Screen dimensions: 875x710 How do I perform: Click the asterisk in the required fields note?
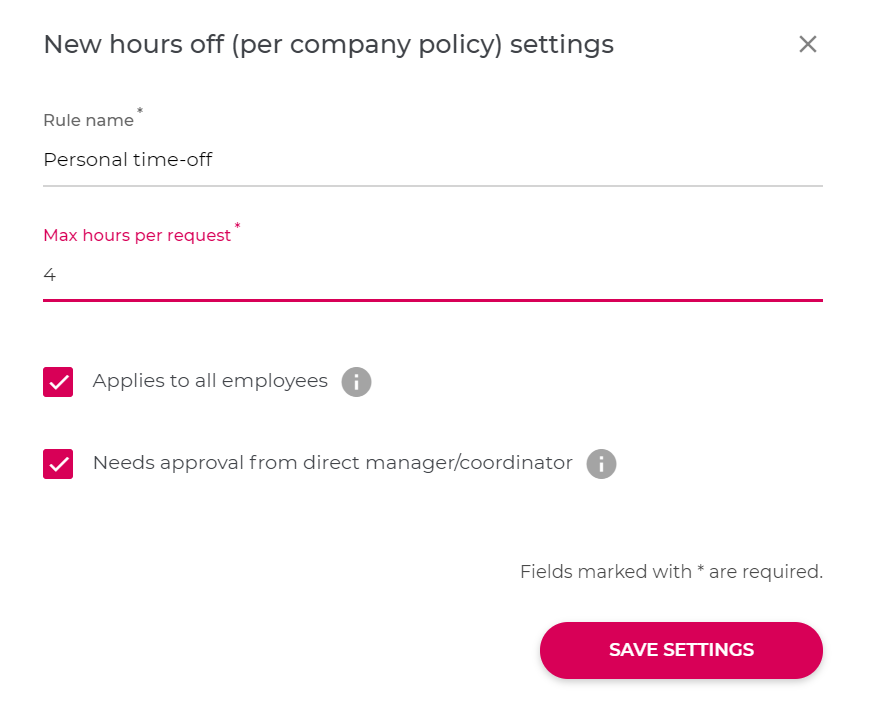[x=700, y=569]
